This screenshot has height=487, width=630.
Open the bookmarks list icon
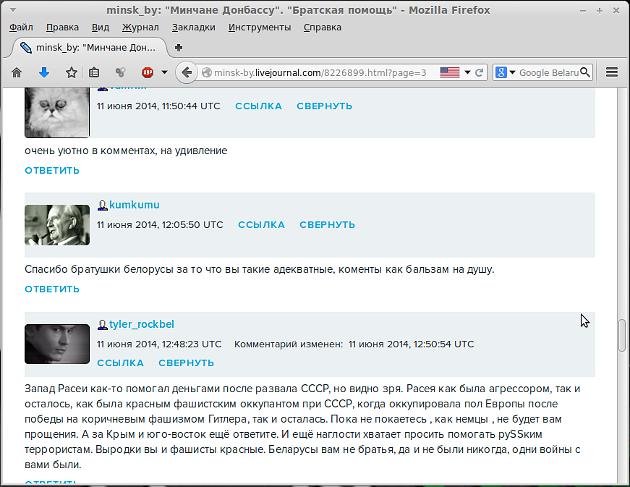coord(94,72)
